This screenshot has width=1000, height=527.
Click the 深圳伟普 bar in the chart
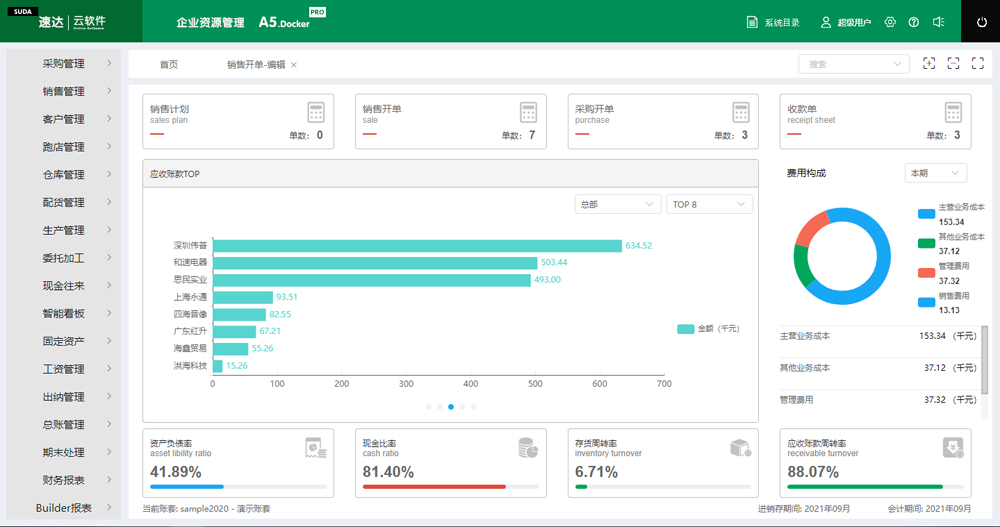pos(417,245)
